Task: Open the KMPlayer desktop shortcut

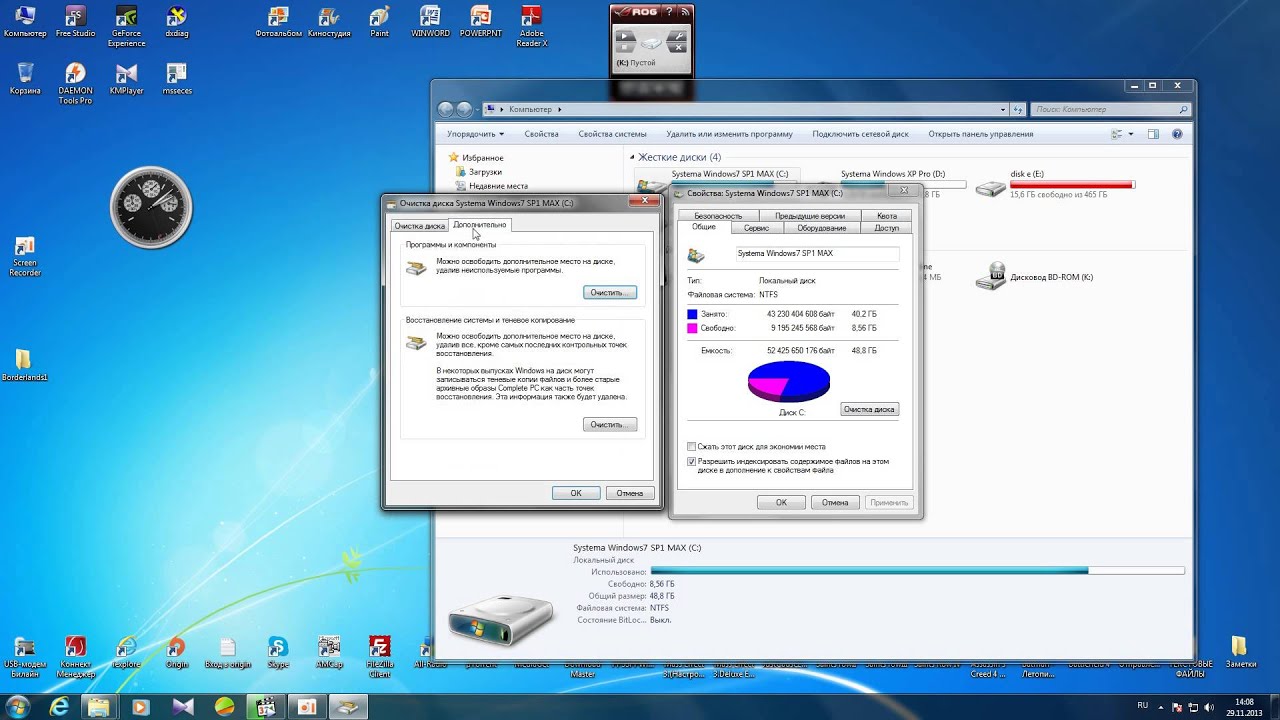Action: coord(126,78)
